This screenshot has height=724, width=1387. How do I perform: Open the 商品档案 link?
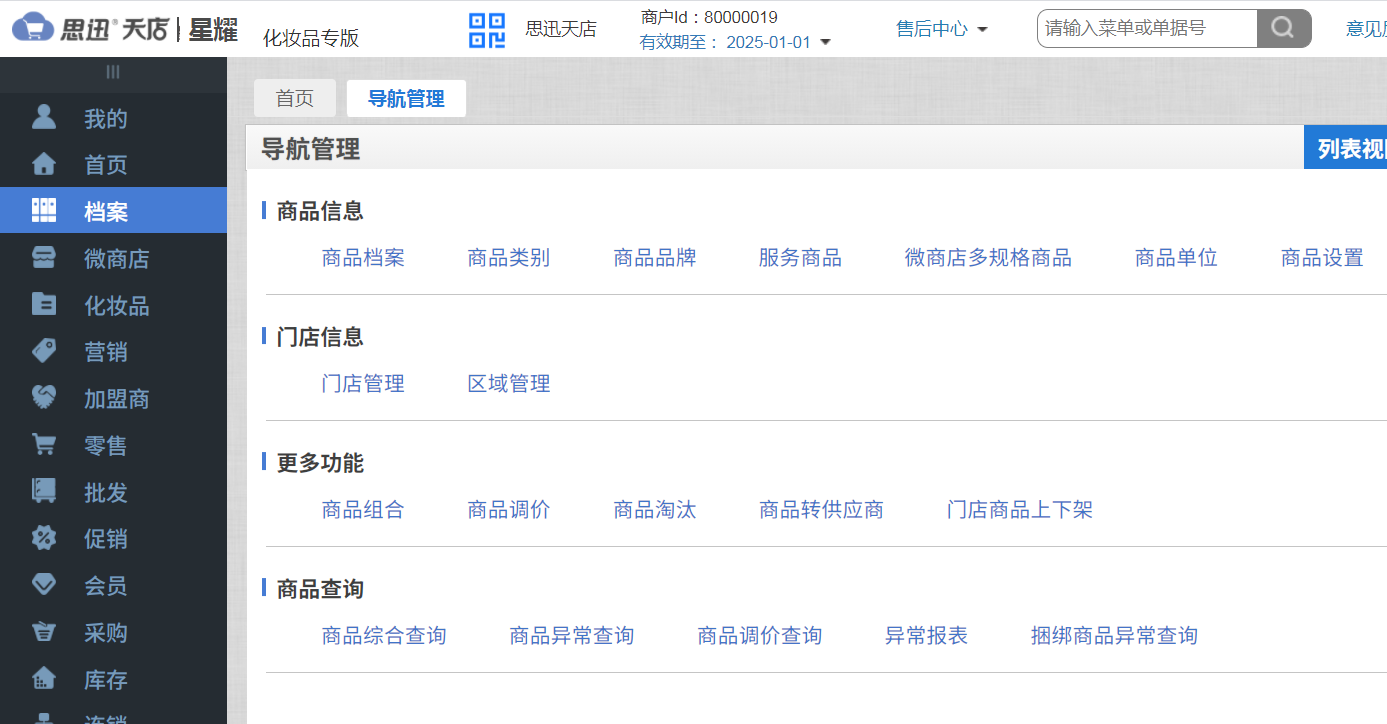click(362, 257)
